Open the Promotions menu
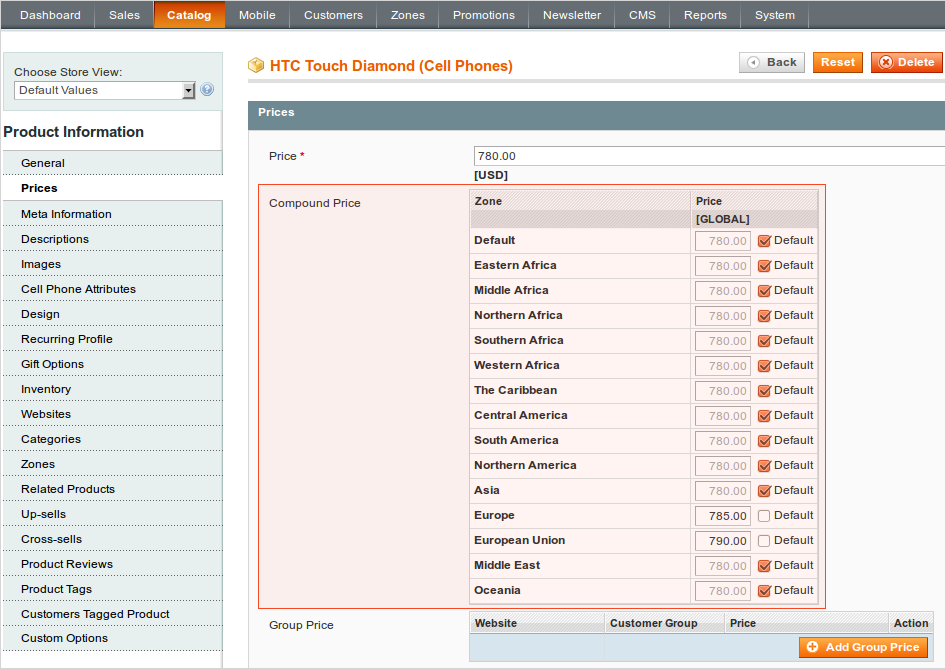 pos(484,15)
